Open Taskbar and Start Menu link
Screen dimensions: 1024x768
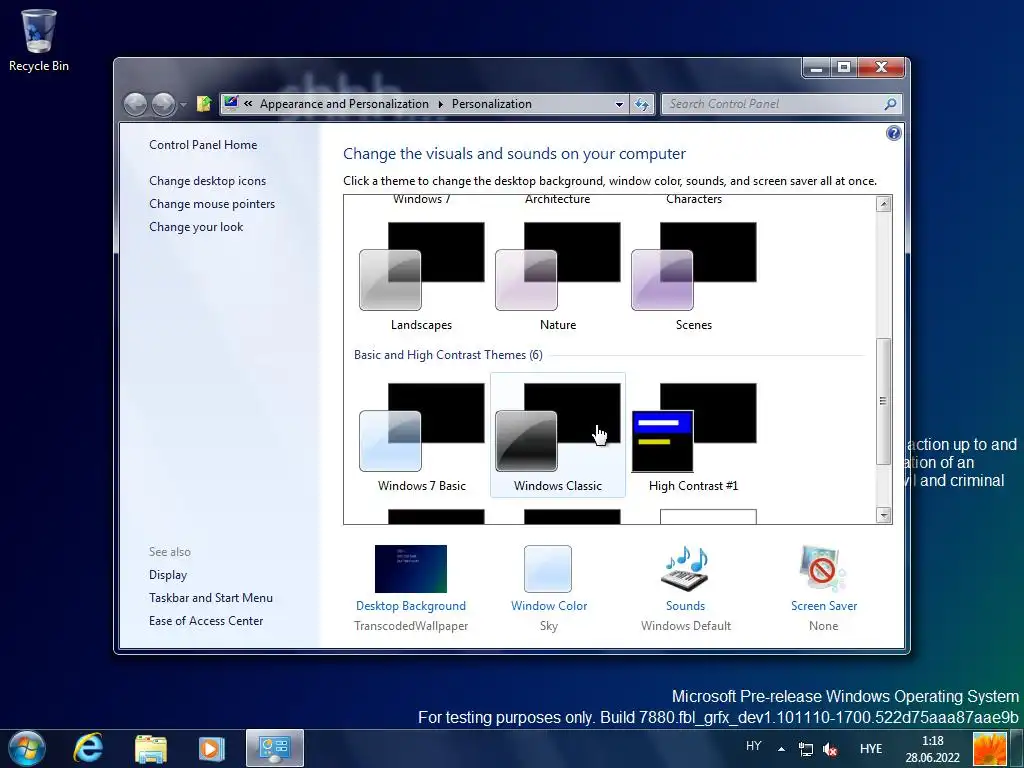pos(211,598)
